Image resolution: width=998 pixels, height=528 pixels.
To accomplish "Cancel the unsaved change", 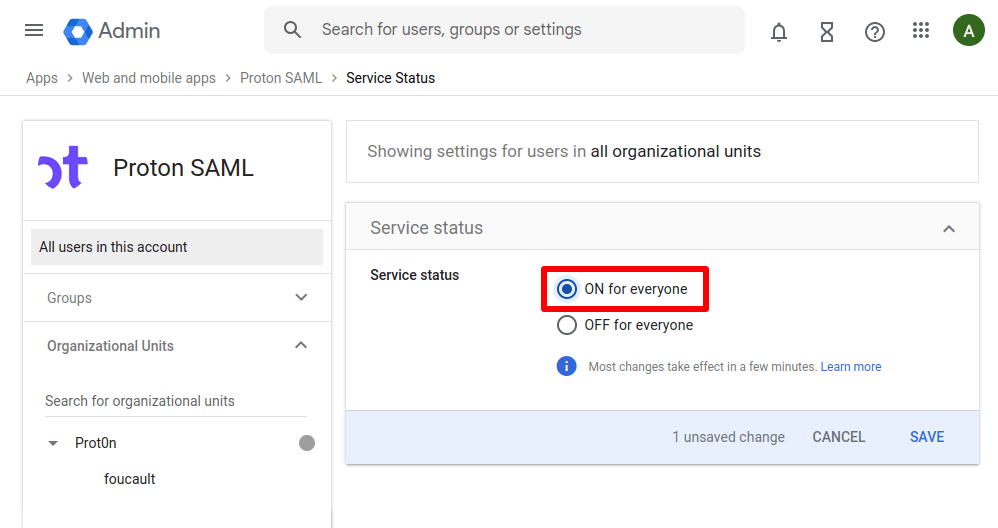I will point(838,437).
